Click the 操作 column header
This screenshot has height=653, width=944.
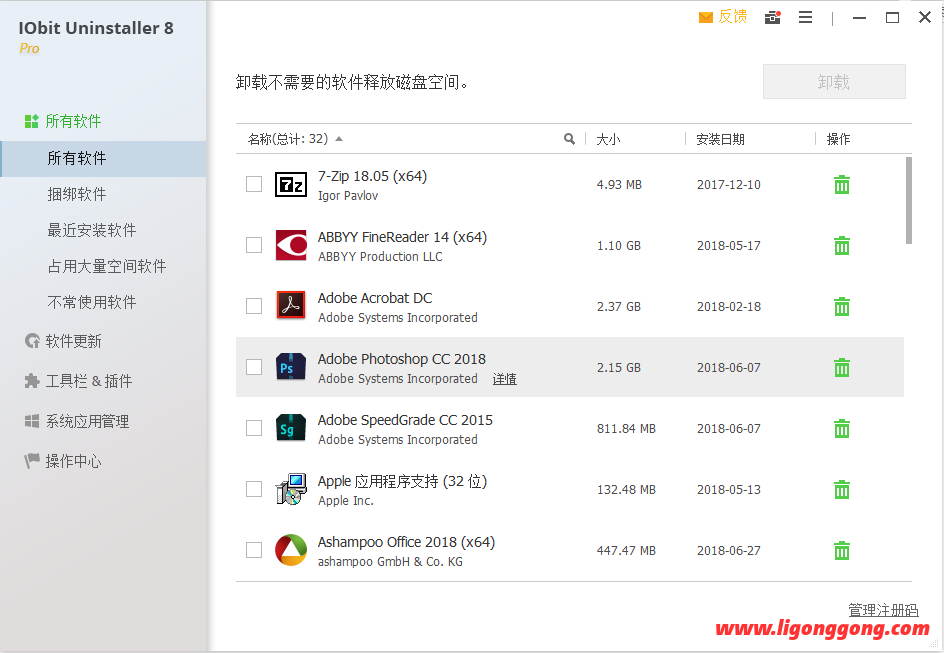(838, 140)
